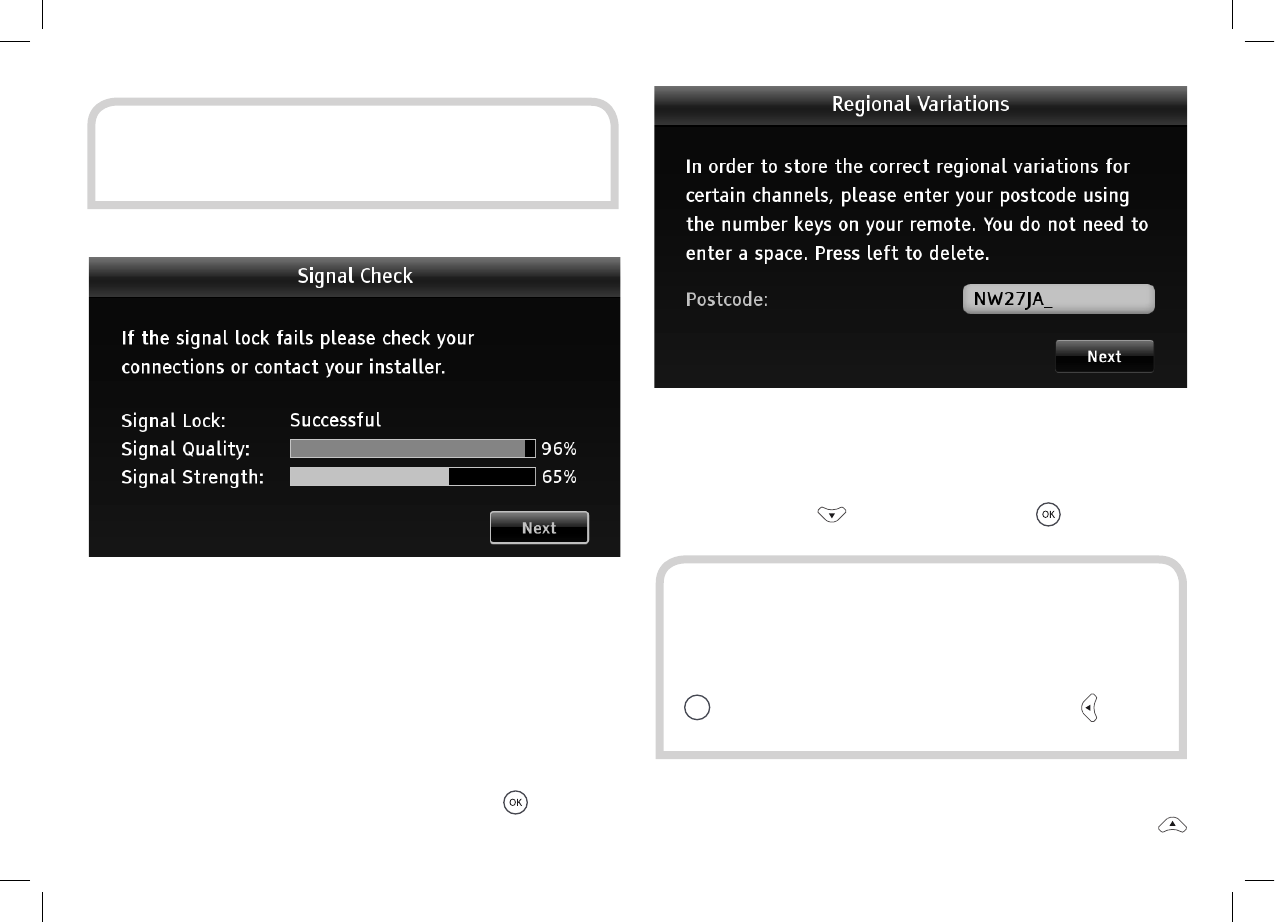Click the left arrow remote key icon

pos(1089,709)
